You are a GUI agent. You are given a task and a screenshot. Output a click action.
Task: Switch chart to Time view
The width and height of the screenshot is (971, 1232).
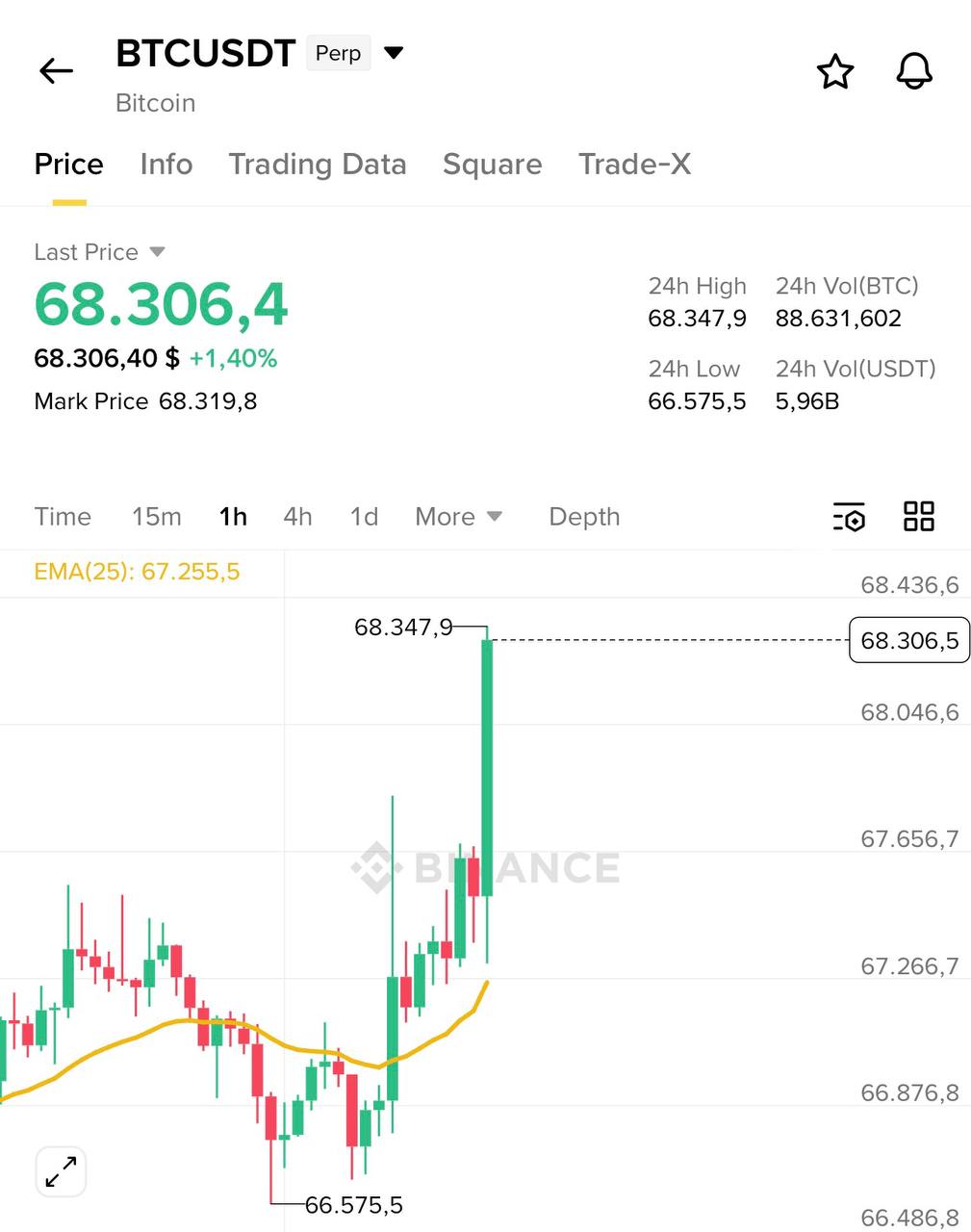tap(63, 517)
